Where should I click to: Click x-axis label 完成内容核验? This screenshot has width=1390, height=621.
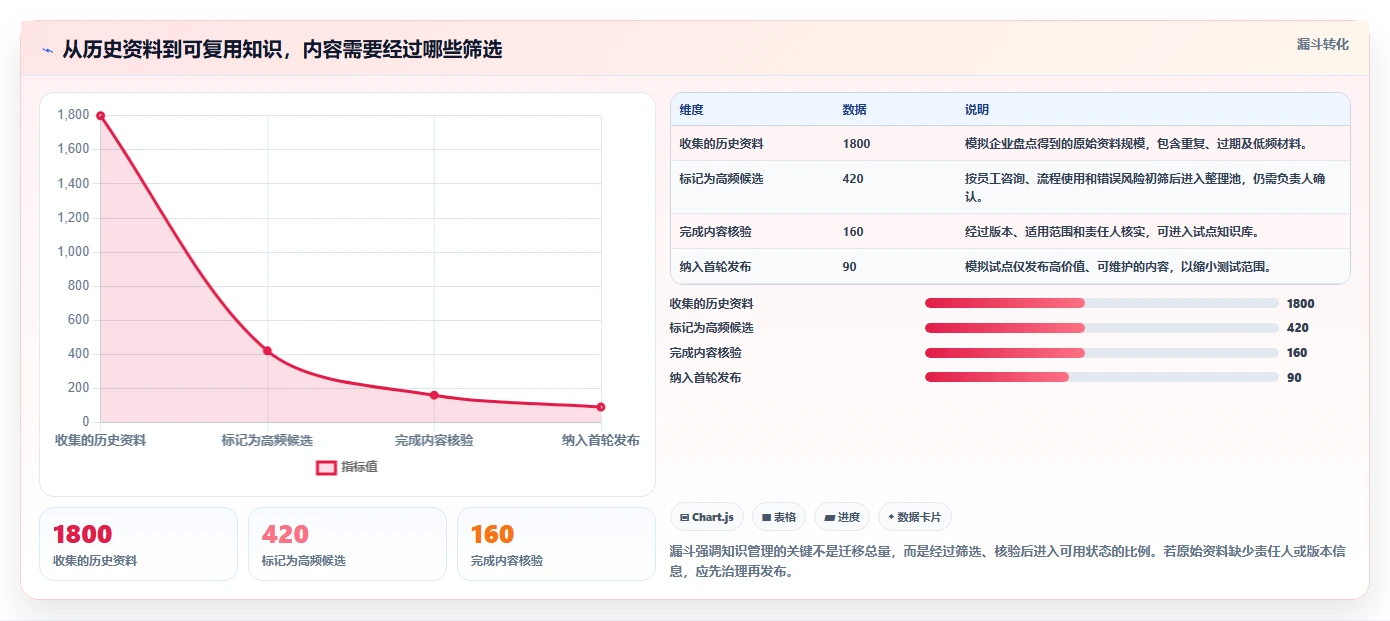tap(434, 440)
